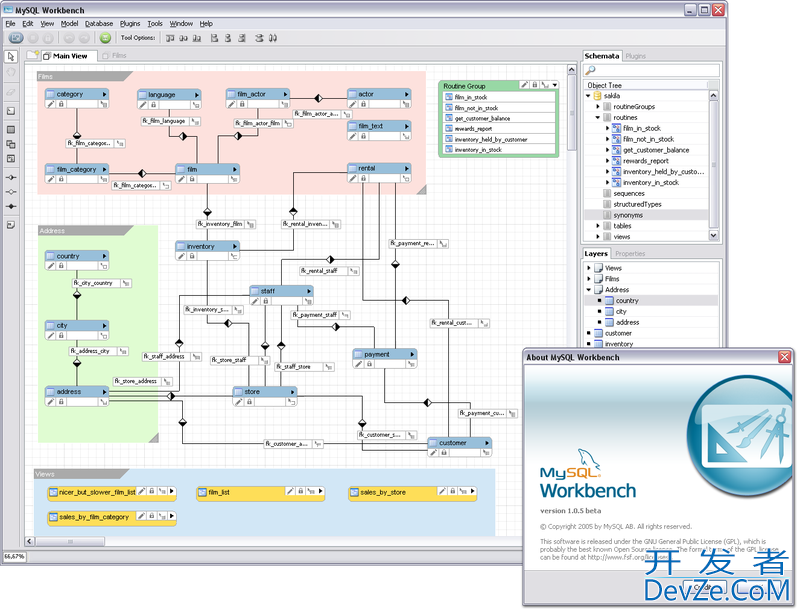Select get_customer_balance in Object Tree
800x612 pixels.
(x=656, y=150)
